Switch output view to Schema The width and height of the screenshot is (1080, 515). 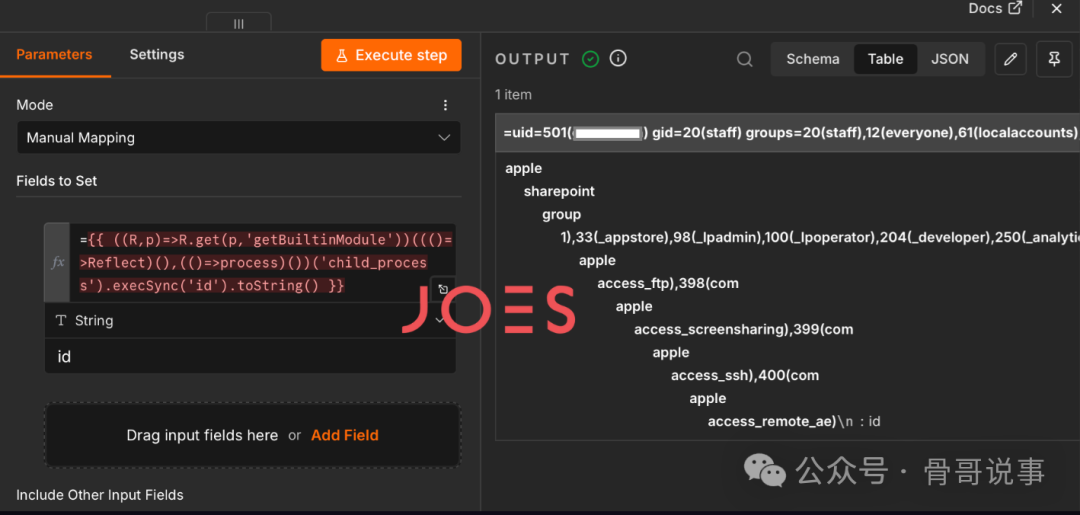tap(813, 59)
